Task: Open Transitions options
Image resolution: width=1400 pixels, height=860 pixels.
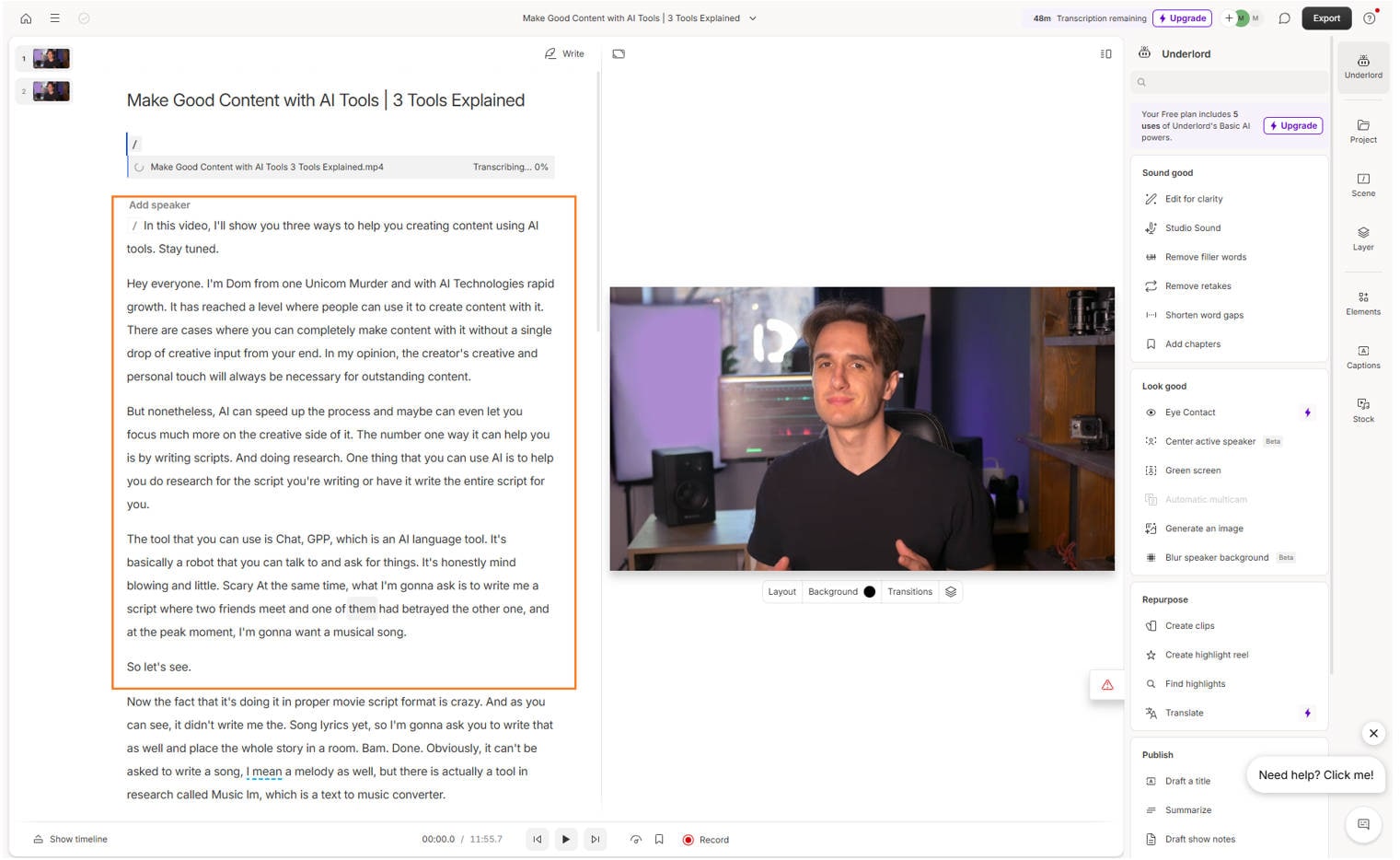Action: [x=909, y=592]
